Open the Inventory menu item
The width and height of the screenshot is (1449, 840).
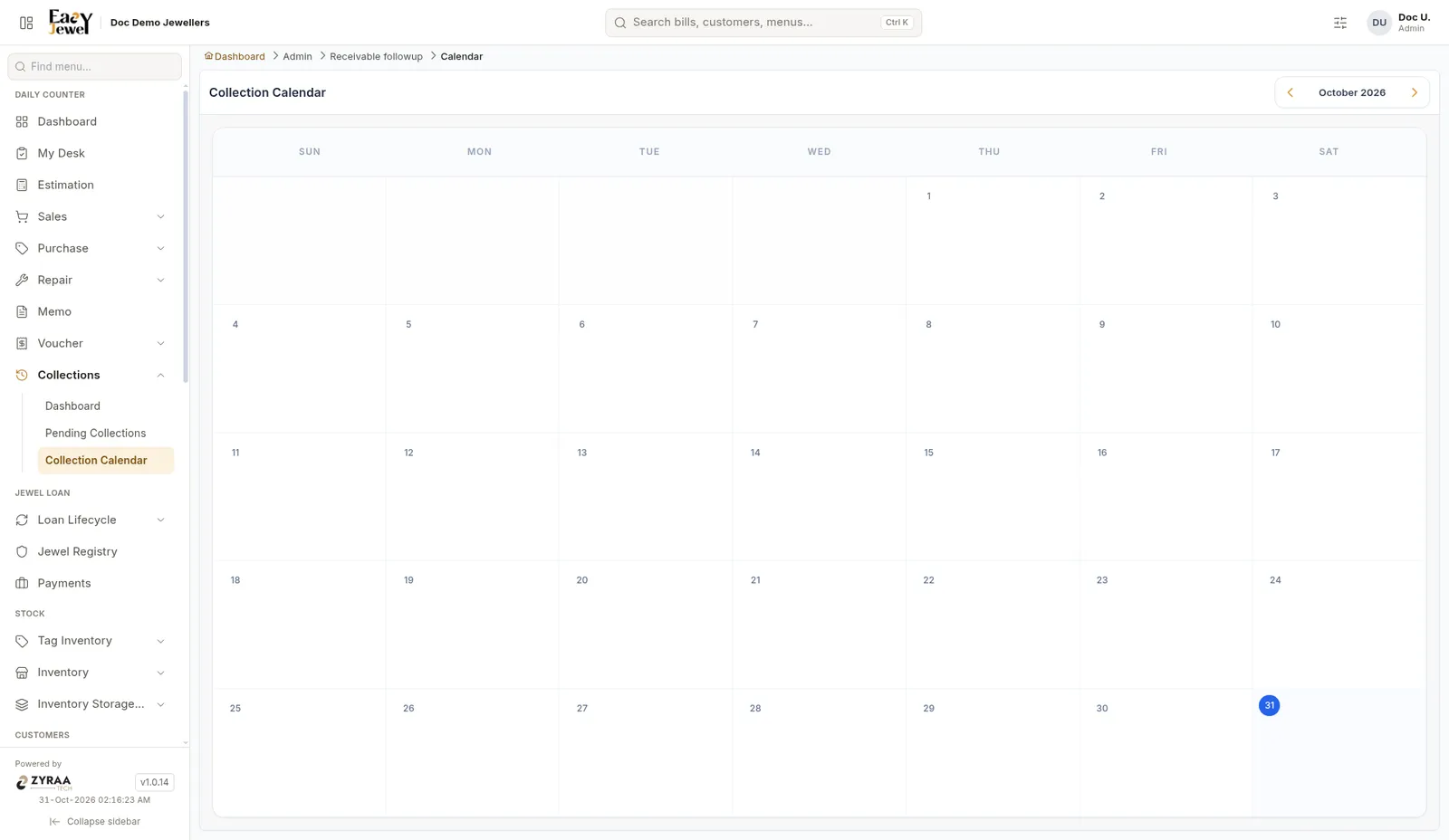(91, 673)
